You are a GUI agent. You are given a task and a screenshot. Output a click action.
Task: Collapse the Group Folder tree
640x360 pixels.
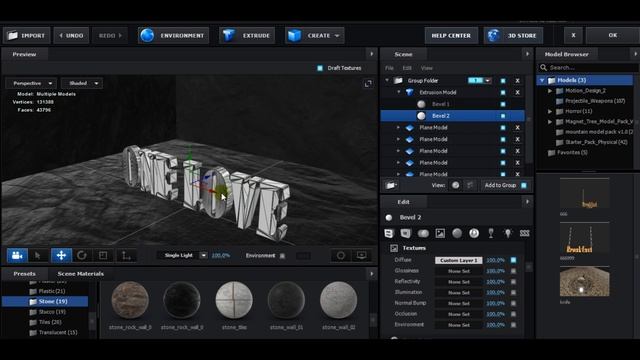tap(387, 80)
